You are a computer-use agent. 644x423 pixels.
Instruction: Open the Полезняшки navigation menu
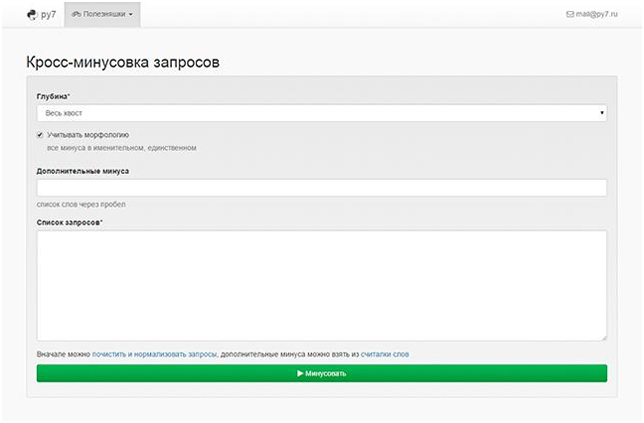click(102, 14)
